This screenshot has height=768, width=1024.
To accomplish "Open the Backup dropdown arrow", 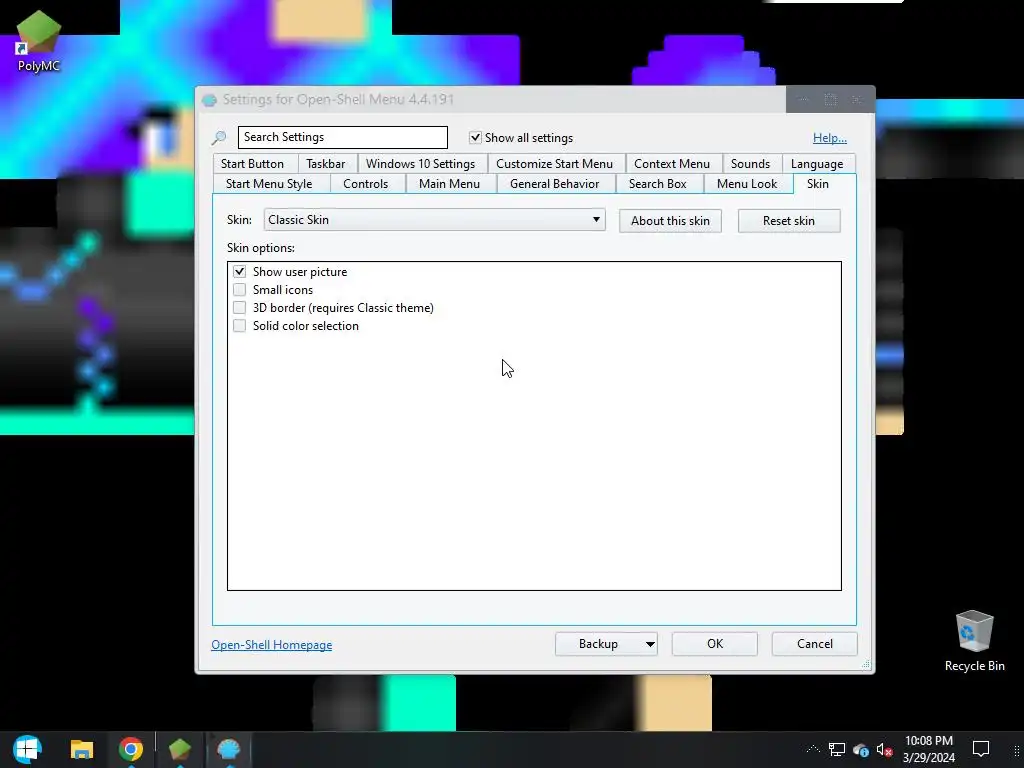I will tap(650, 644).
